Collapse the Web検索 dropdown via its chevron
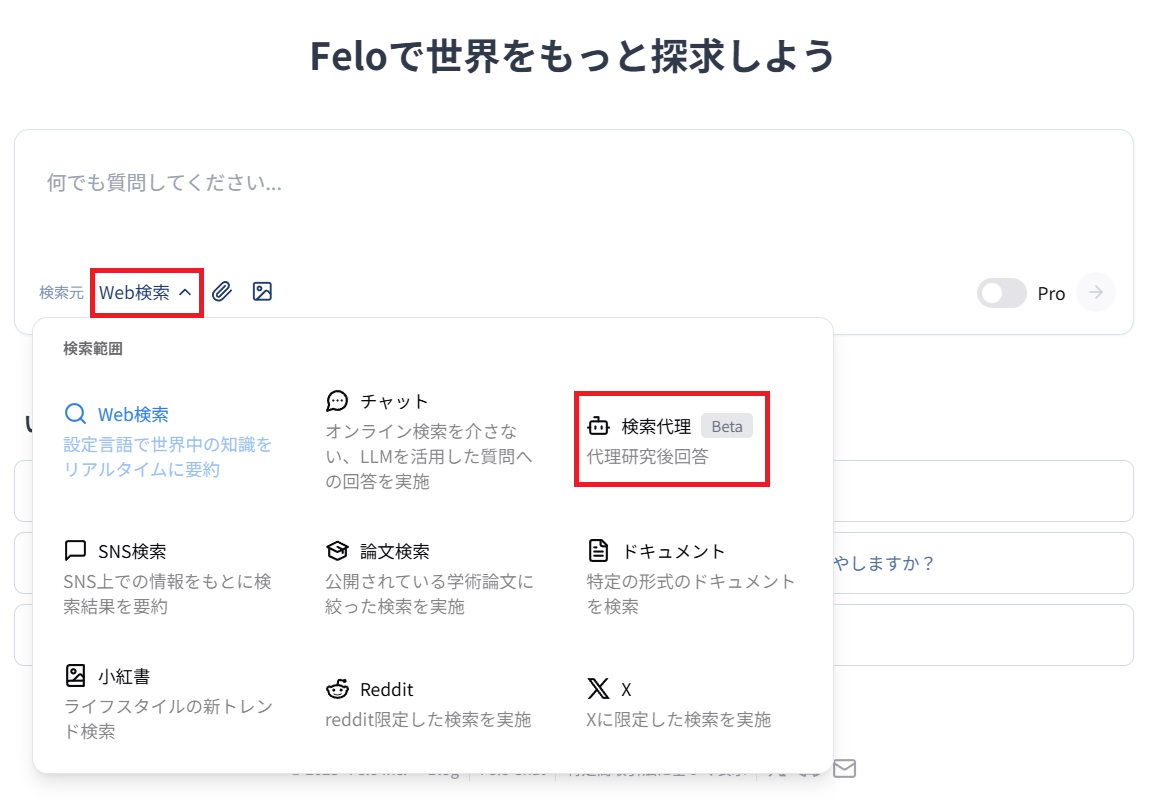Viewport: 1150px width, 801px height. 186,291
